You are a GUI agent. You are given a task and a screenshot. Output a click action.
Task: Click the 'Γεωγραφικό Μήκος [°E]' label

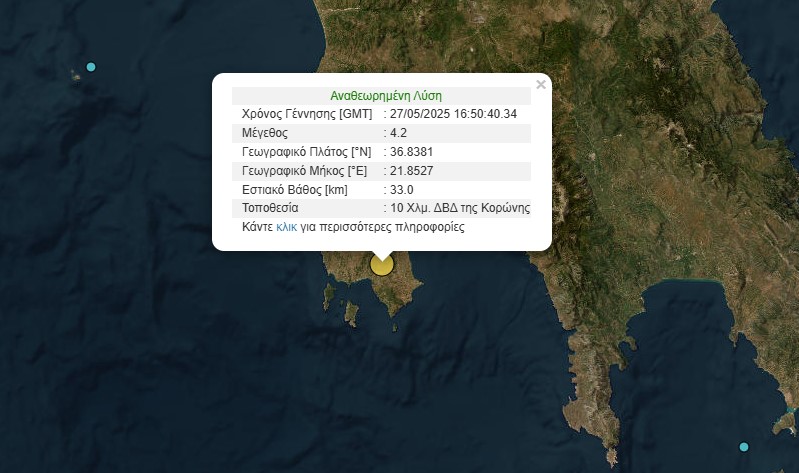coord(304,171)
